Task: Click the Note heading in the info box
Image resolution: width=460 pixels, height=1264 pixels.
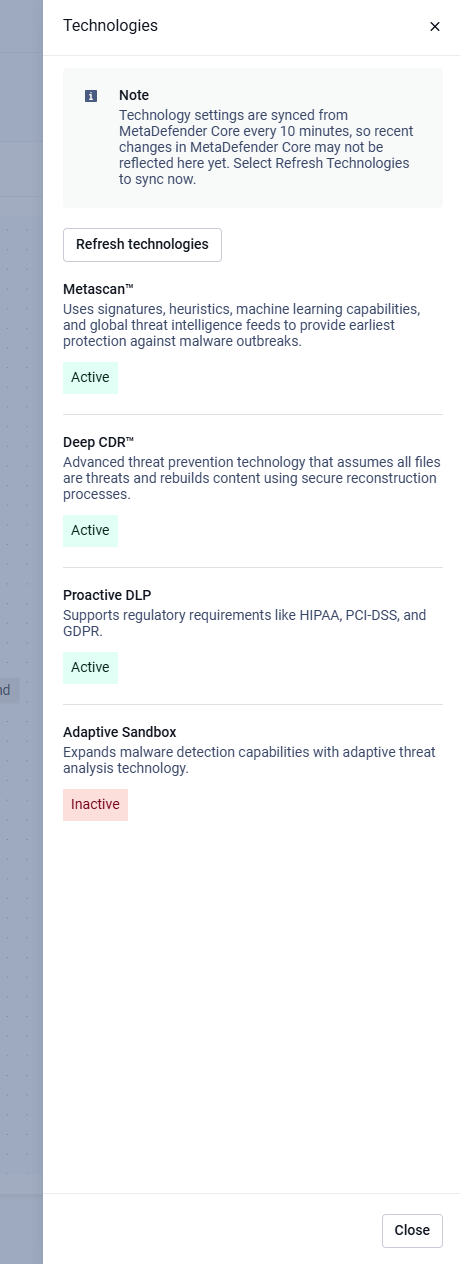Action: click(x=134, y=95)
